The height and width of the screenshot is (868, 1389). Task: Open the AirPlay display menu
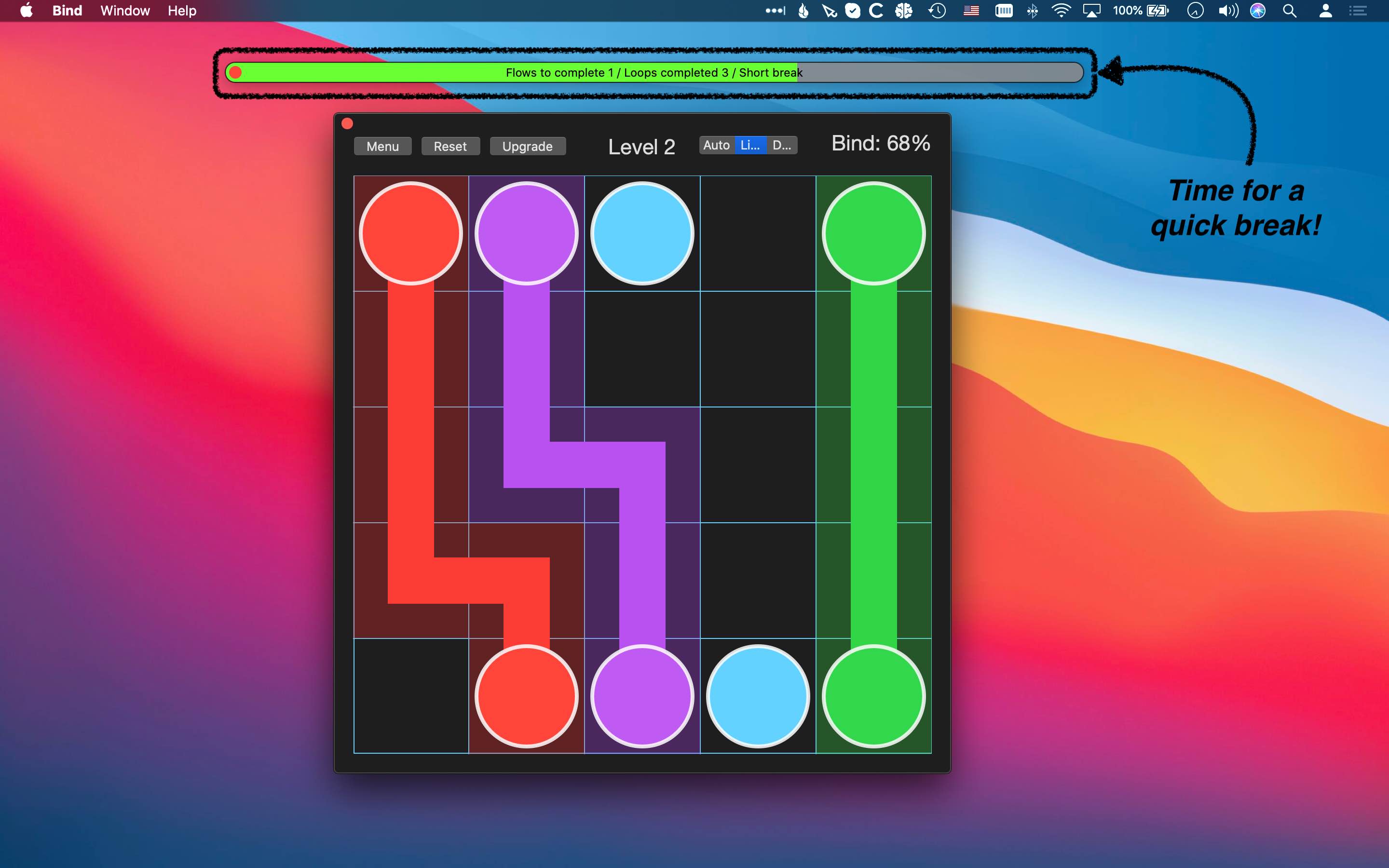click(1091, 10)
